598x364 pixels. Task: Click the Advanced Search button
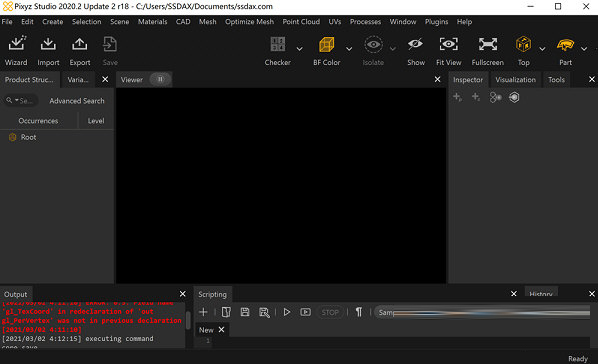pyautogui.click(x=77, y=101)
